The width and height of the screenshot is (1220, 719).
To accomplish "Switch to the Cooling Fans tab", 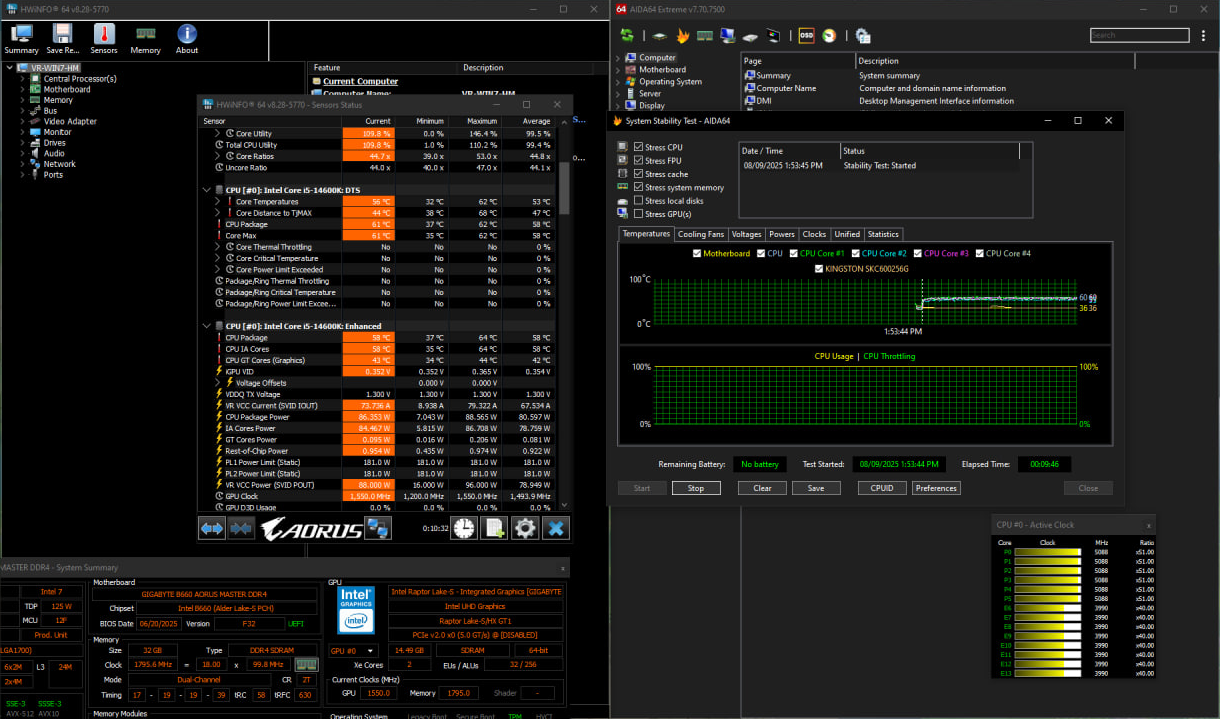I will coord(700,234).
